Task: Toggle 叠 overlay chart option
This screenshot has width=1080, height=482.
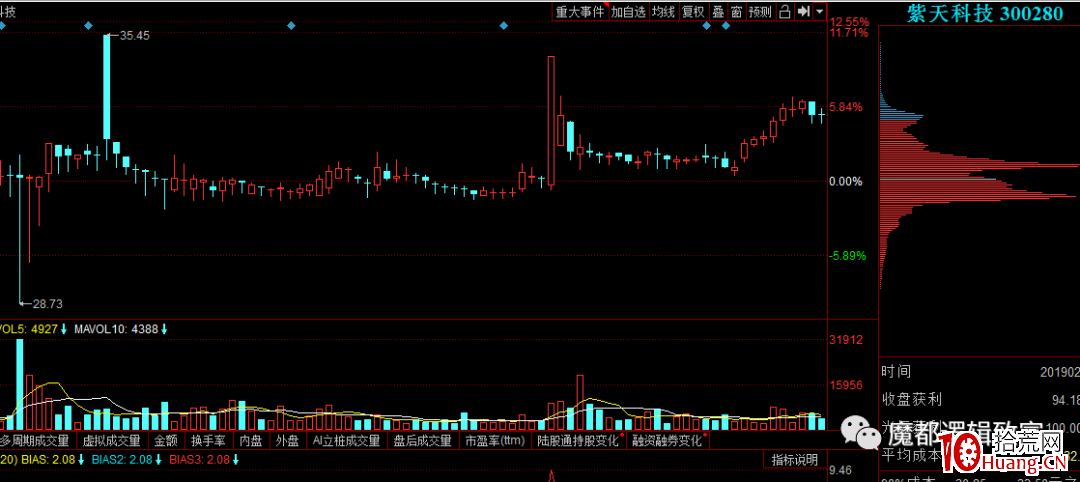Action: tap(718, 11)
